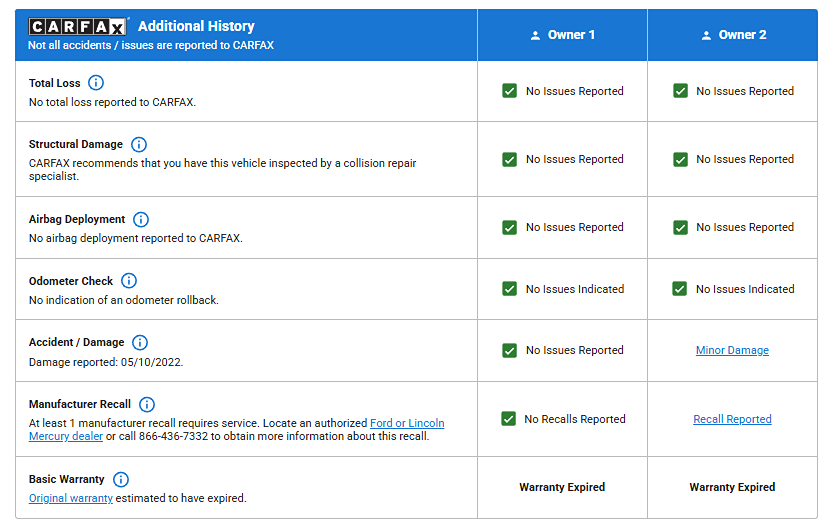The width and height of the screenshot is (822, 524).
Task: Follow the Ford or Lincoln Mercury dealer link
Action: coord(407,423)
